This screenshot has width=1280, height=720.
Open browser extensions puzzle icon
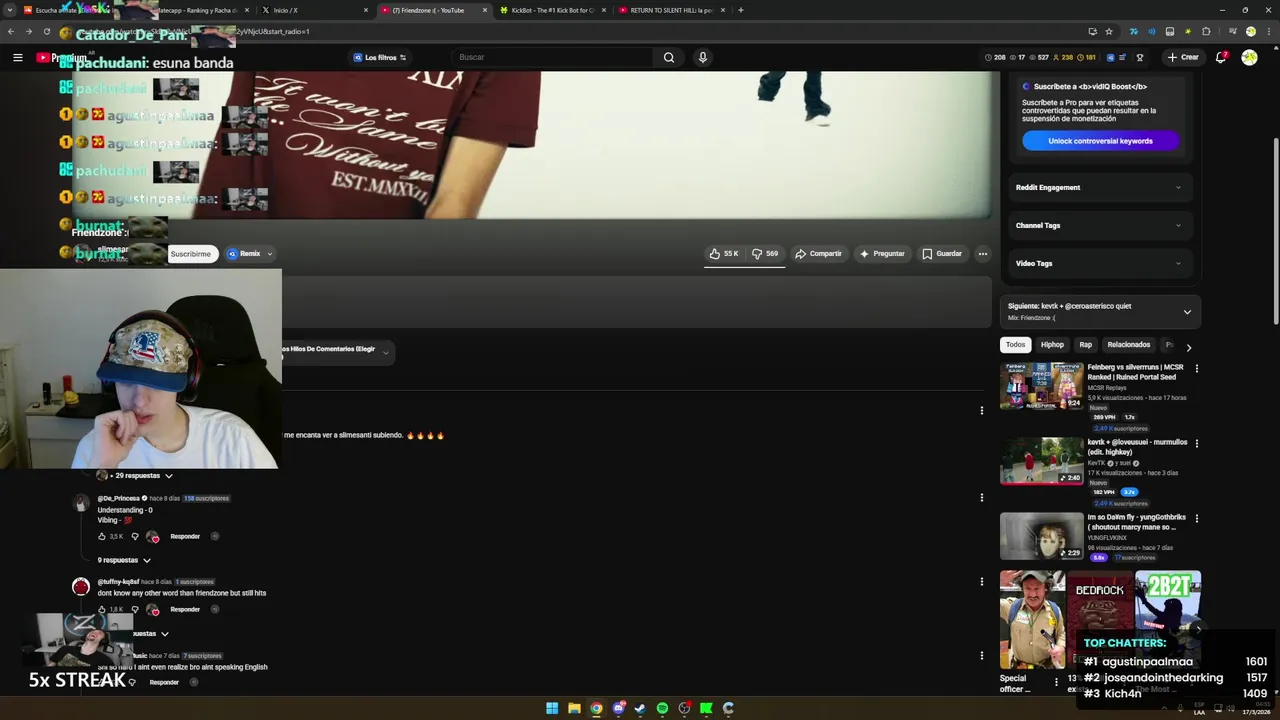pos(1206,31)
